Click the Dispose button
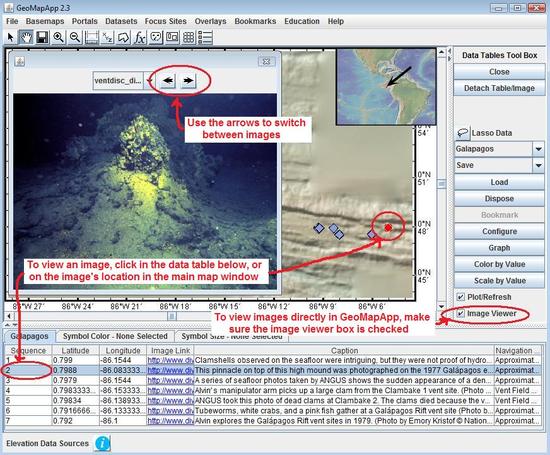 click(499, 199)
